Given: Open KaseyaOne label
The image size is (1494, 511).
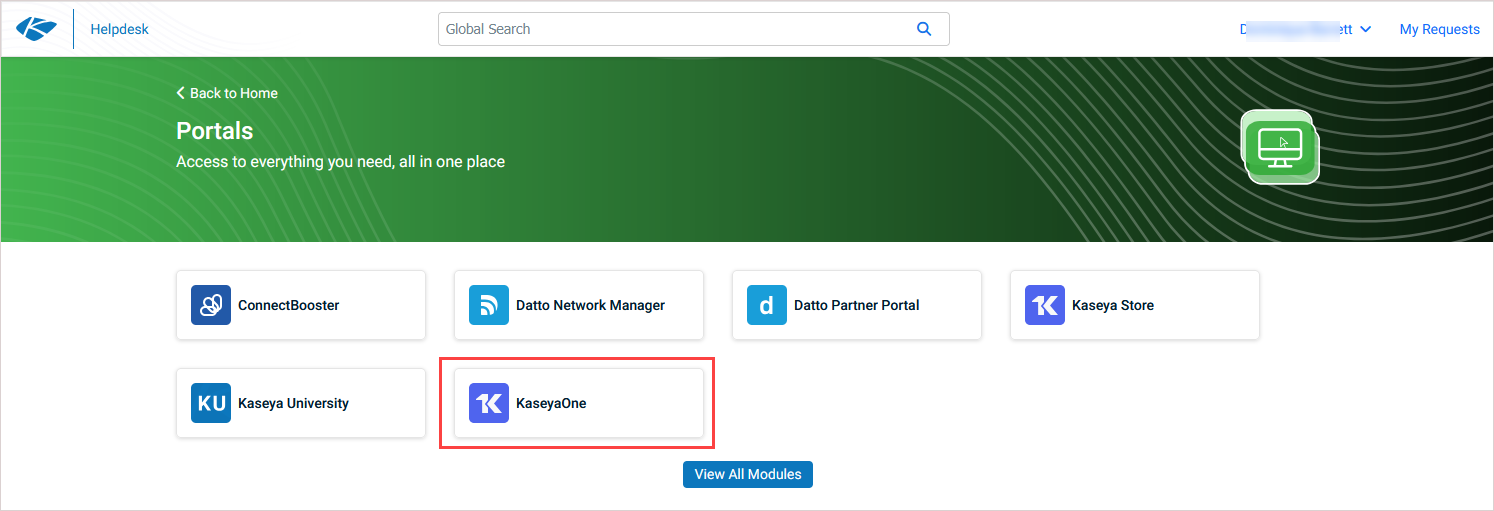Looking at the screenshot, I should (x=551, y=403).
